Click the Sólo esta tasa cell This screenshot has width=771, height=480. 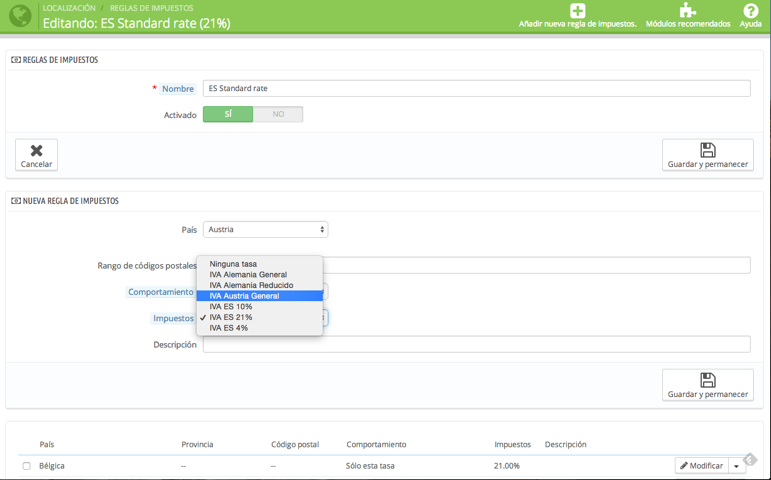370,466
